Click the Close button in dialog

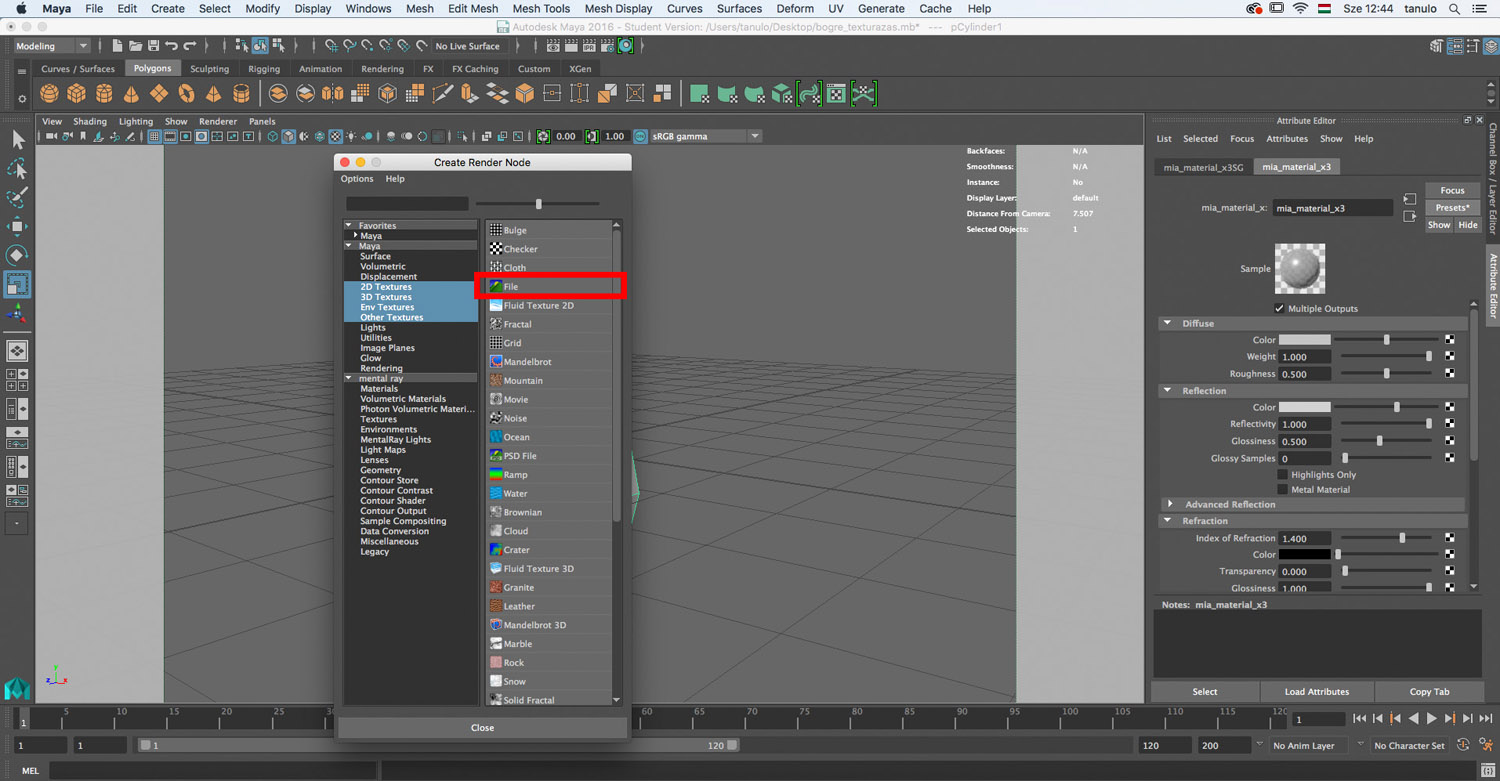click(482, 728)
